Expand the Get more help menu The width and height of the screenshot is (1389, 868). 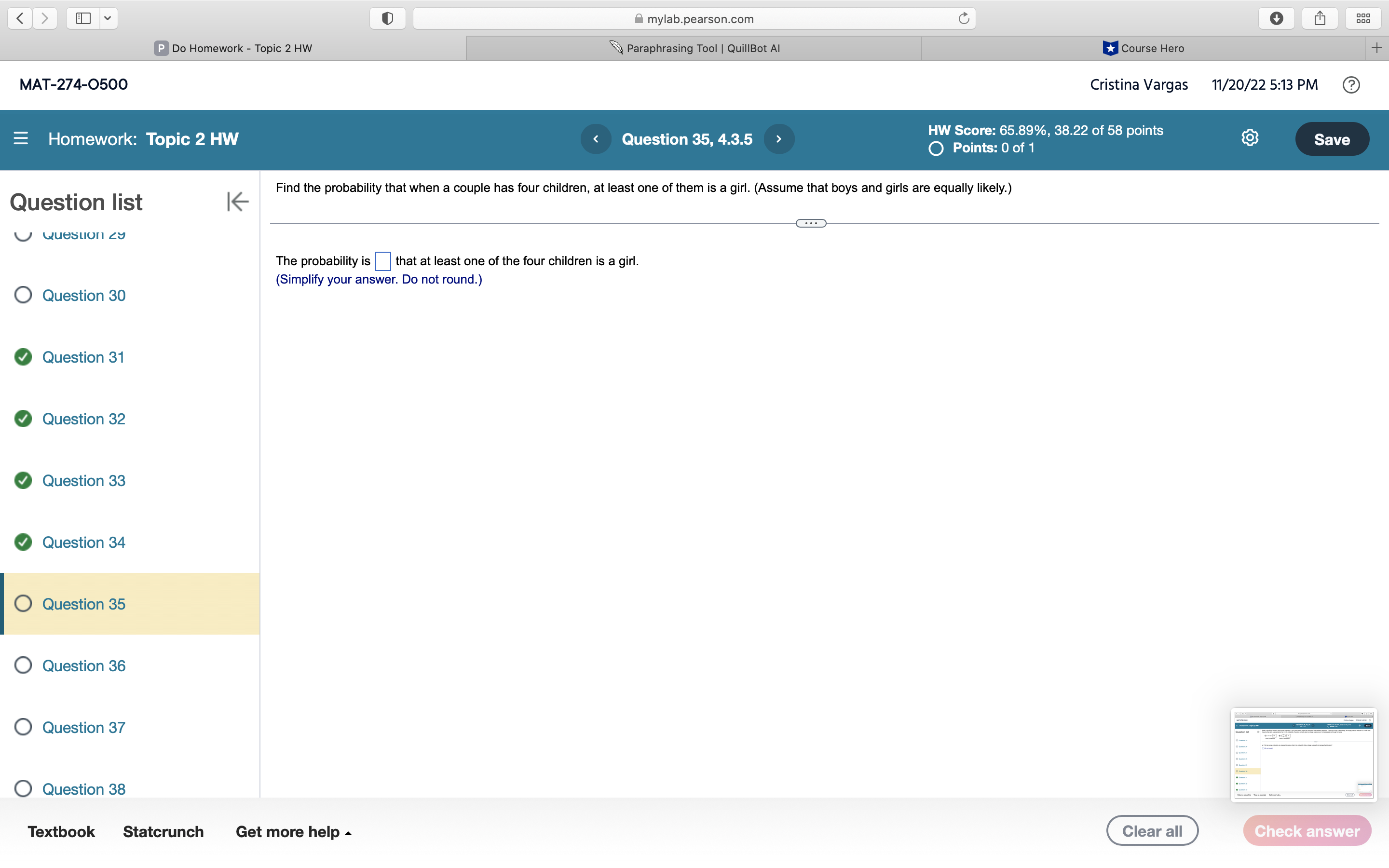coord(293,831)
